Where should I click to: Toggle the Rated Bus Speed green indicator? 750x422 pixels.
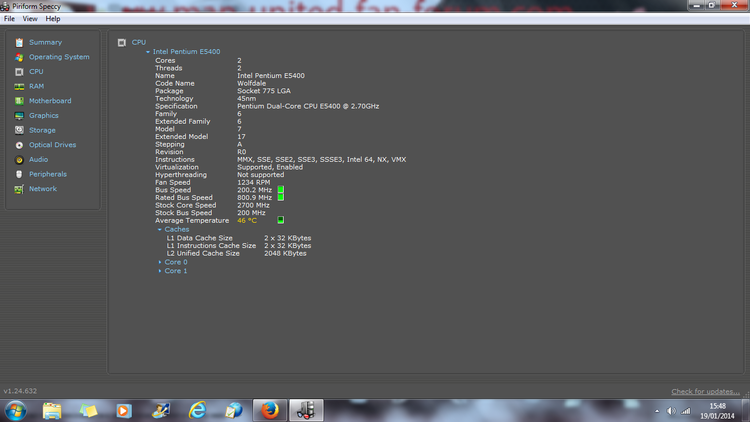click(x=281, y=197)
